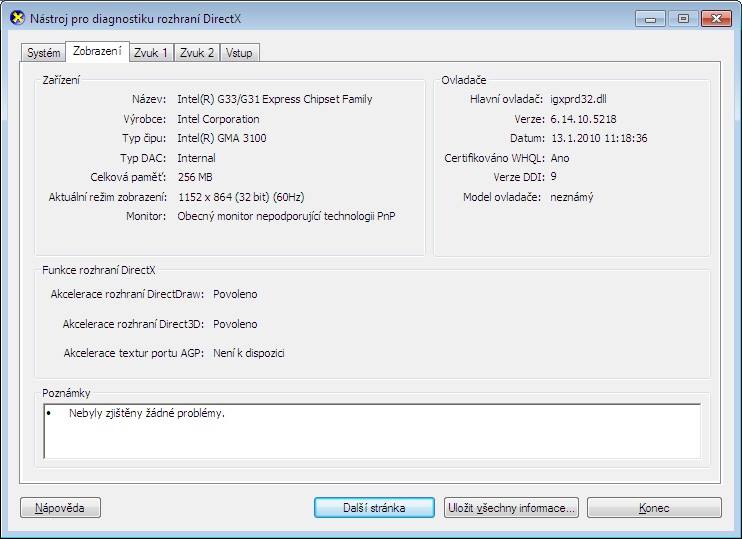Image resolution: width=742 pixels, height=539 pixels.
Task: Click the window title "Nástroj pro diagnostiku rozhraní DirectX"
Action: click(x=135, y=19)
